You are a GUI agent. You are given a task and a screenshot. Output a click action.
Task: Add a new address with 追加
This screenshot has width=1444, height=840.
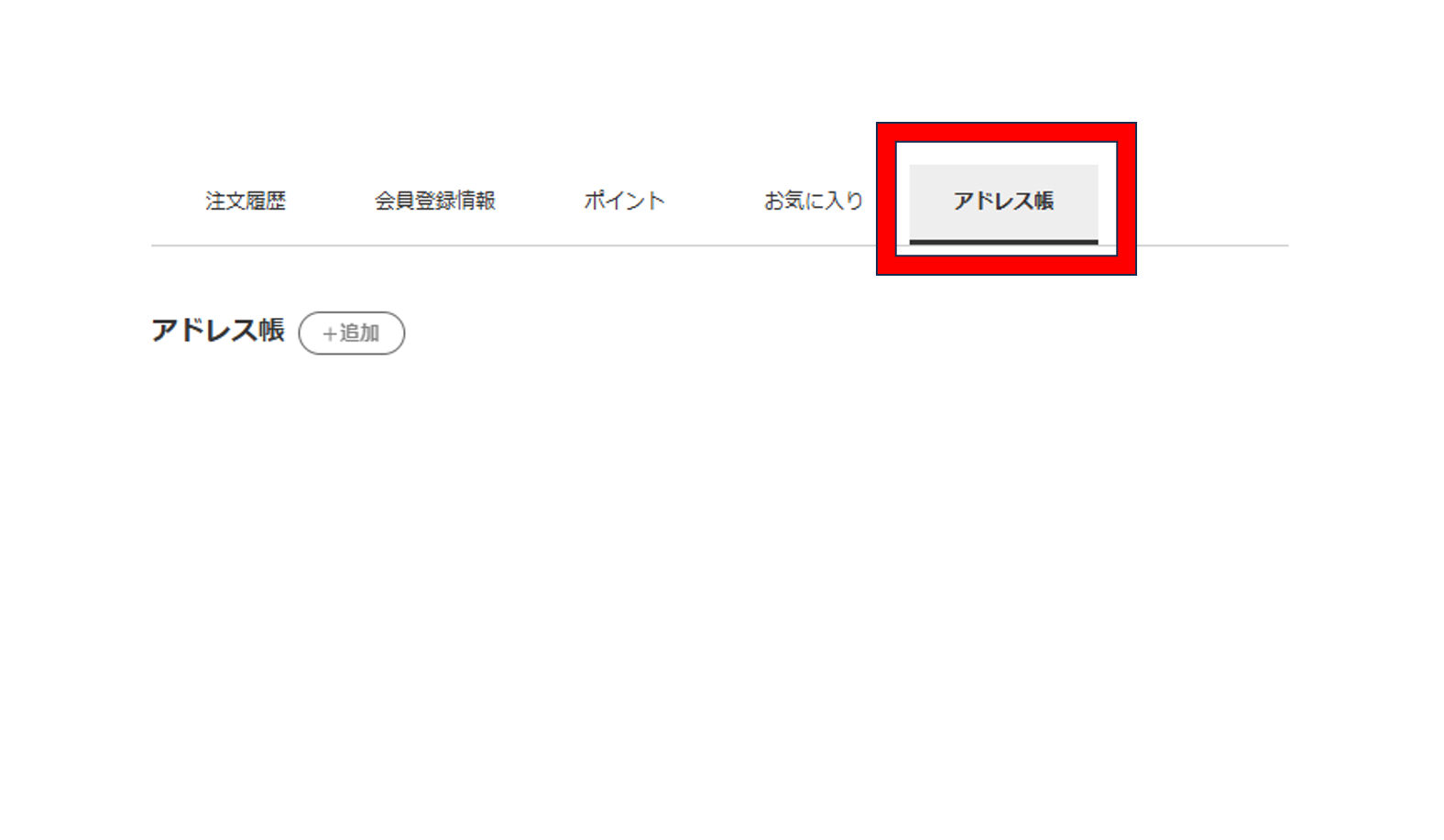point(352,333)
